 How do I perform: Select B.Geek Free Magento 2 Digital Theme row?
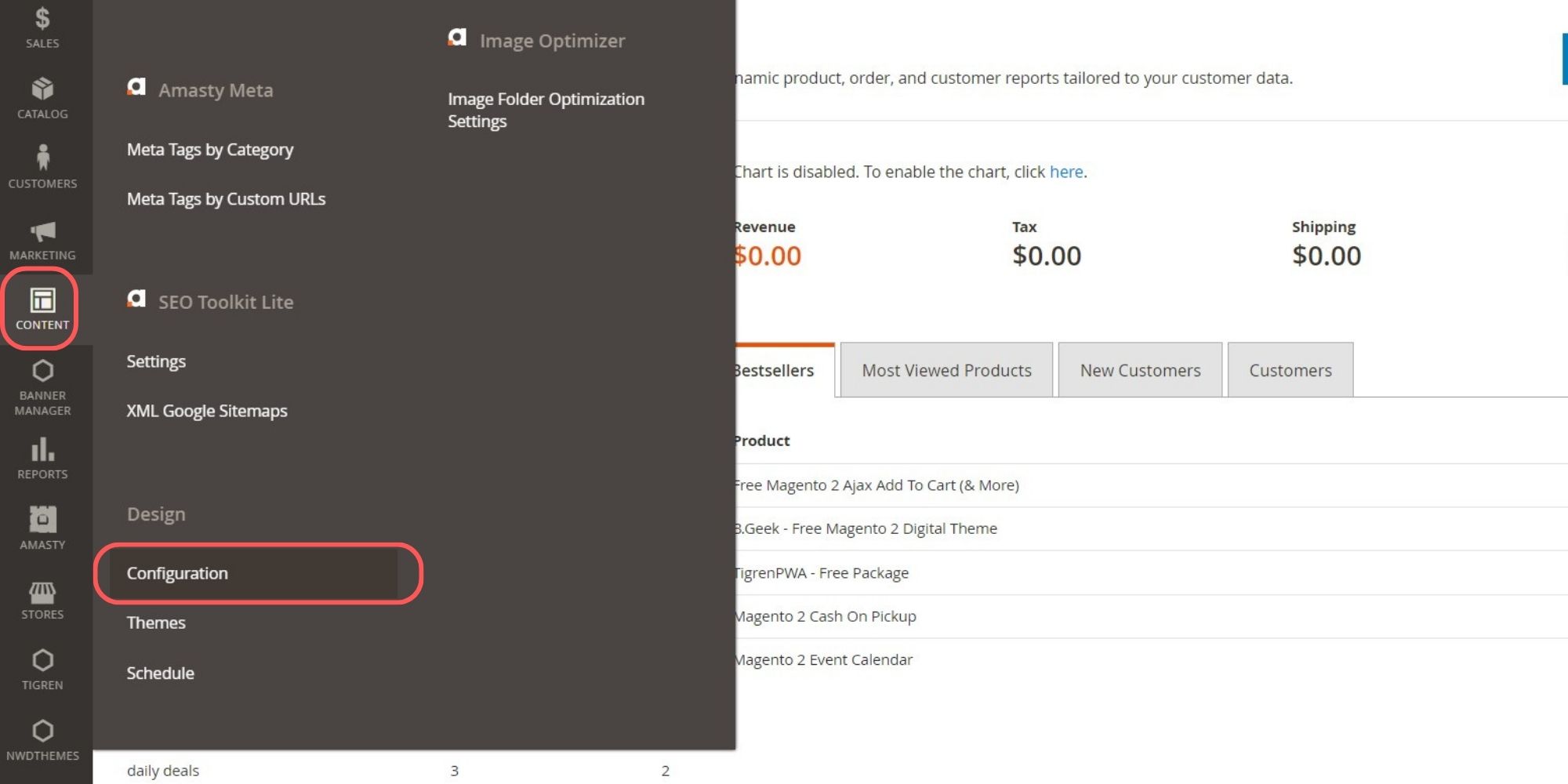[1151, 529]
